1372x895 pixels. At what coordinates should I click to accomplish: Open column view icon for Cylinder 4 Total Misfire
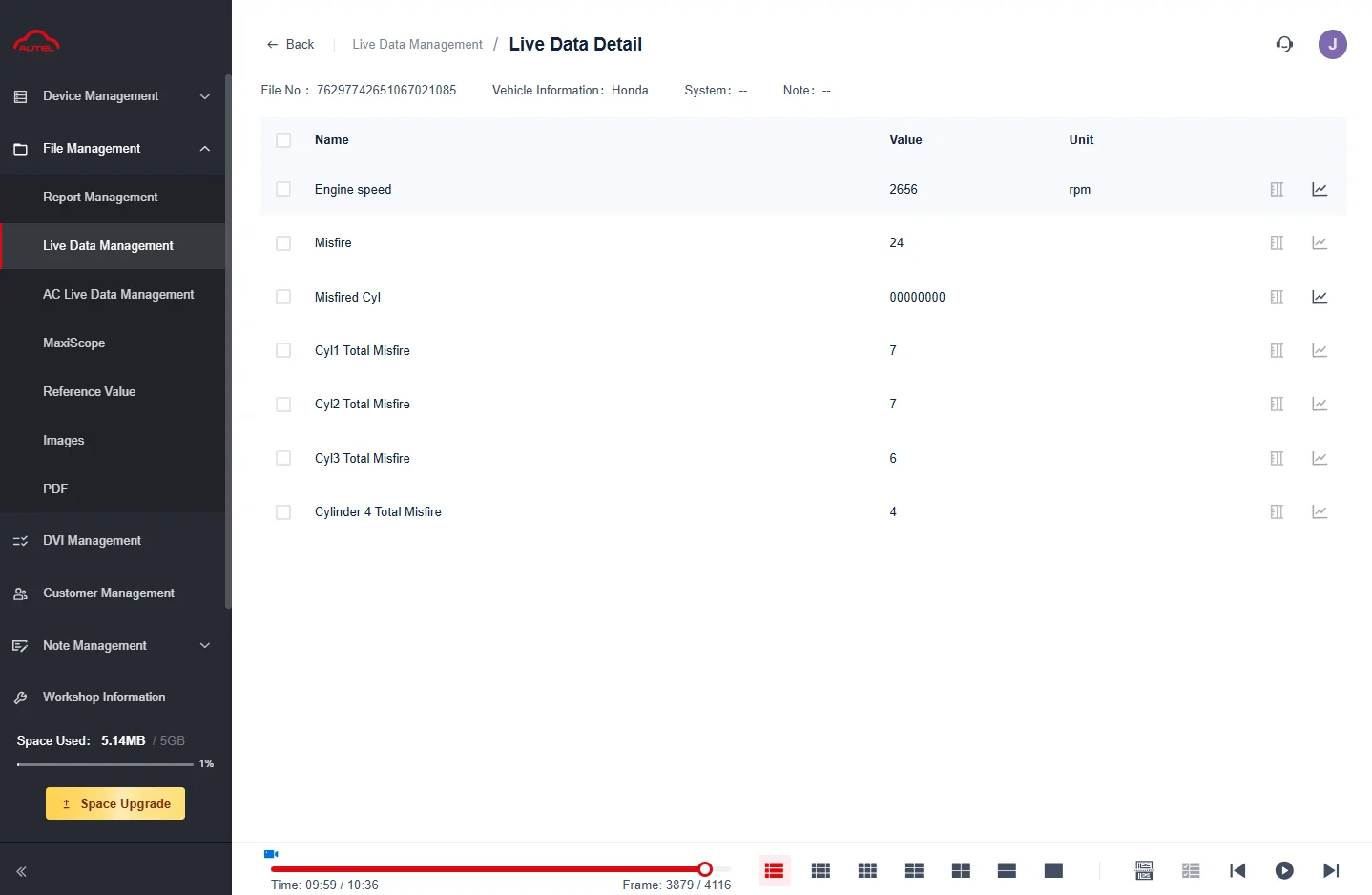pyautogui.click(x=1277, y=512)
